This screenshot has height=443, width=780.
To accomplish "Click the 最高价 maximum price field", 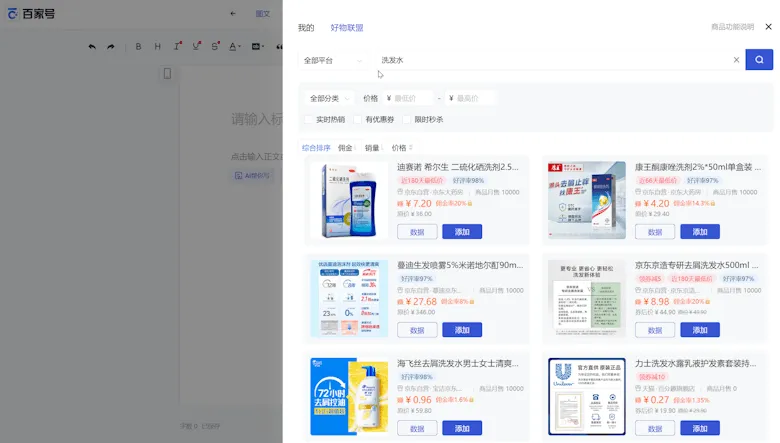I will pyautogui.click(x=470, y=98).
